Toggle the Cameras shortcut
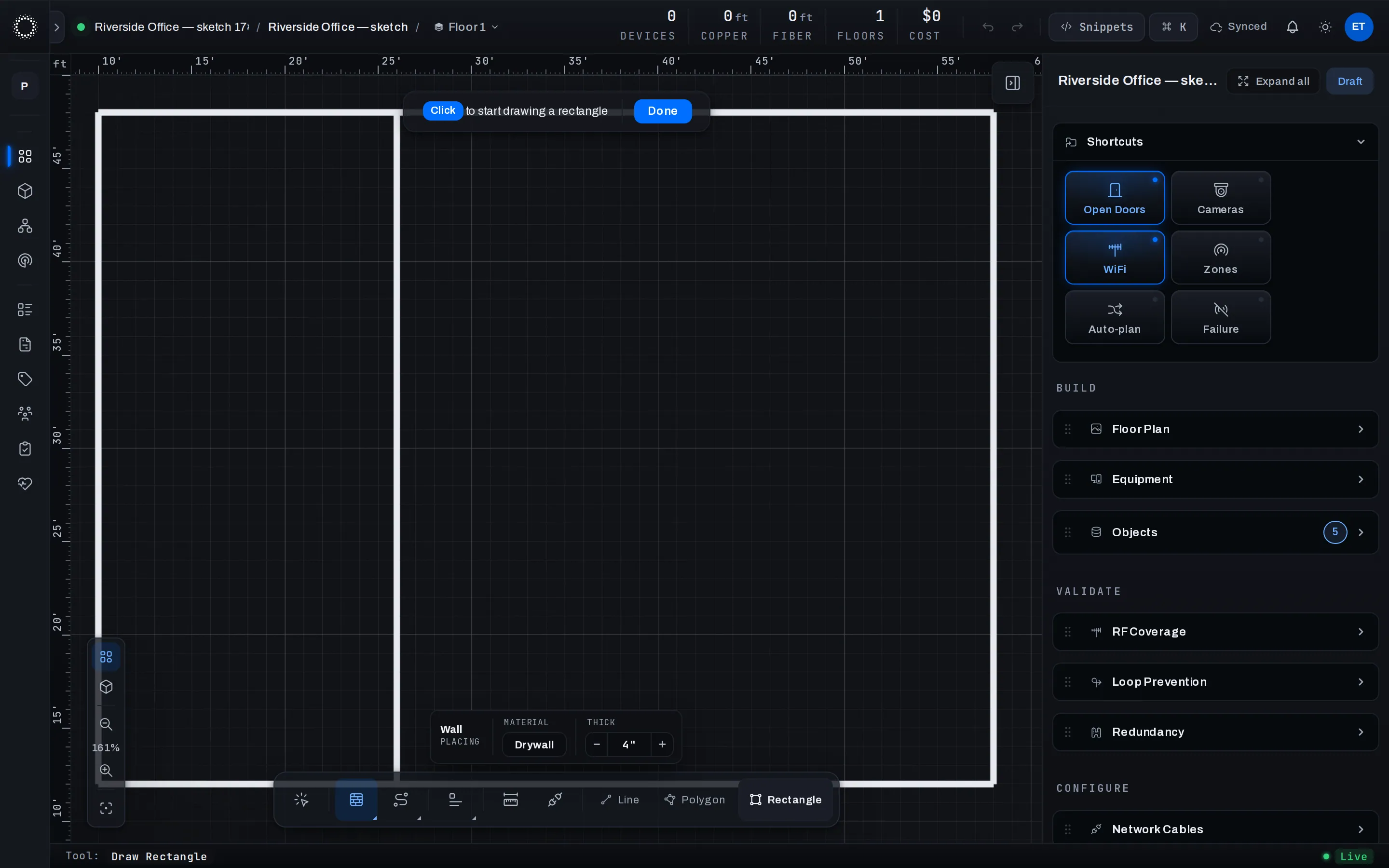 [1221, 198]
